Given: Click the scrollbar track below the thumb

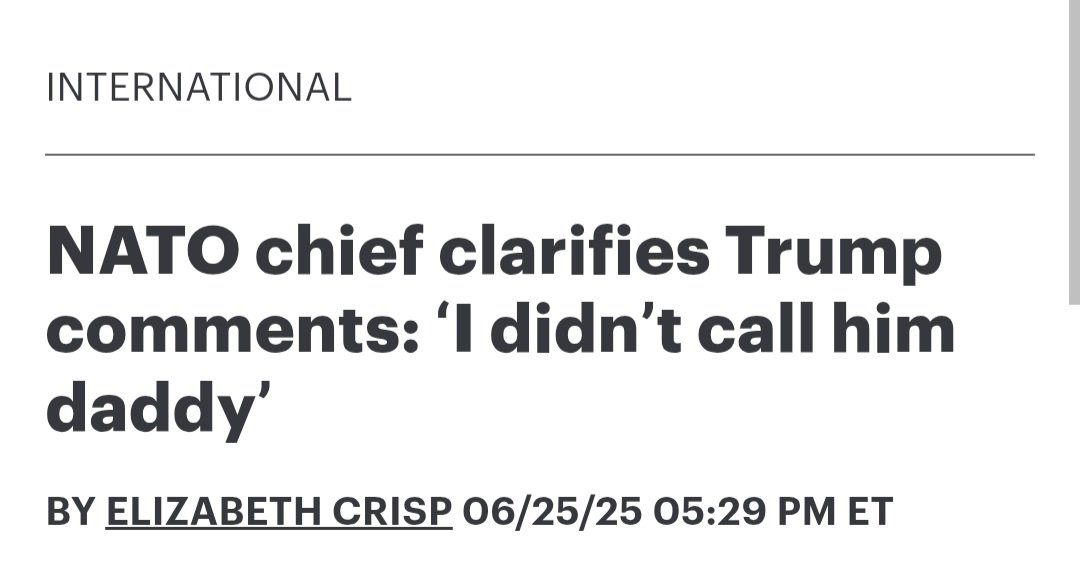Looking at the screenshot, I should (1072, 440).
